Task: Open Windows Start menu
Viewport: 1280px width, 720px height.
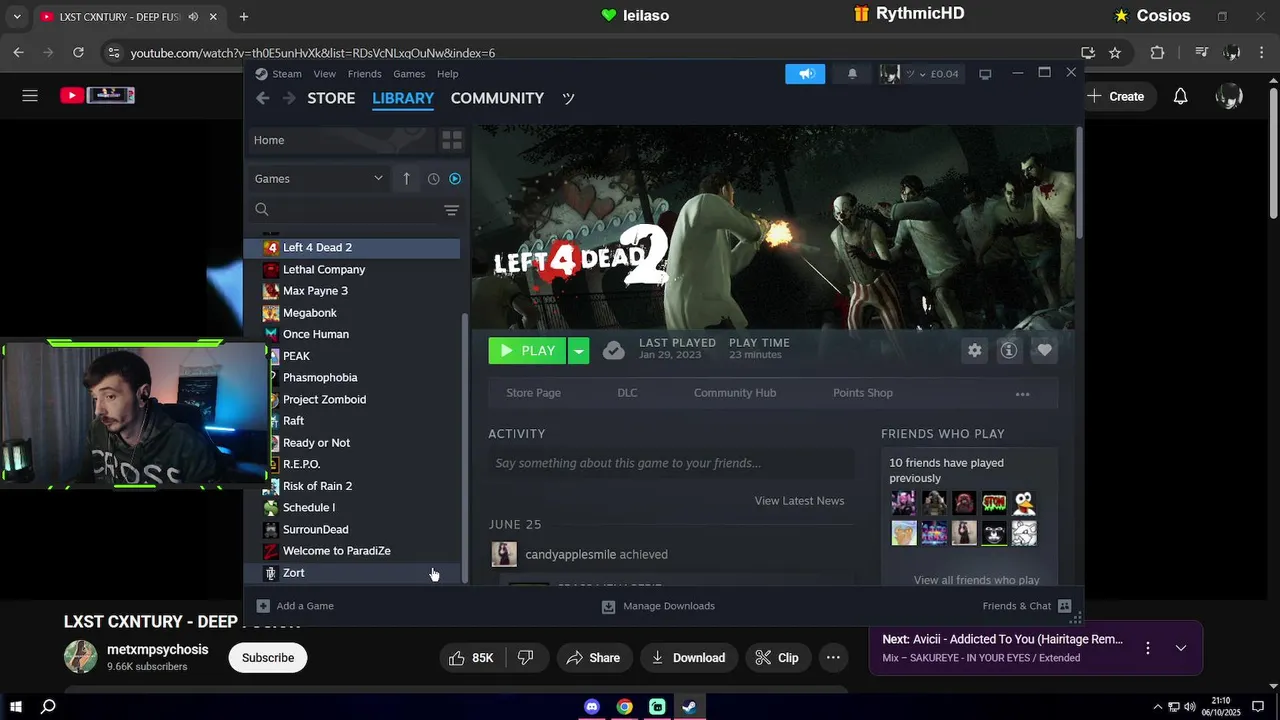Action: 16,707
